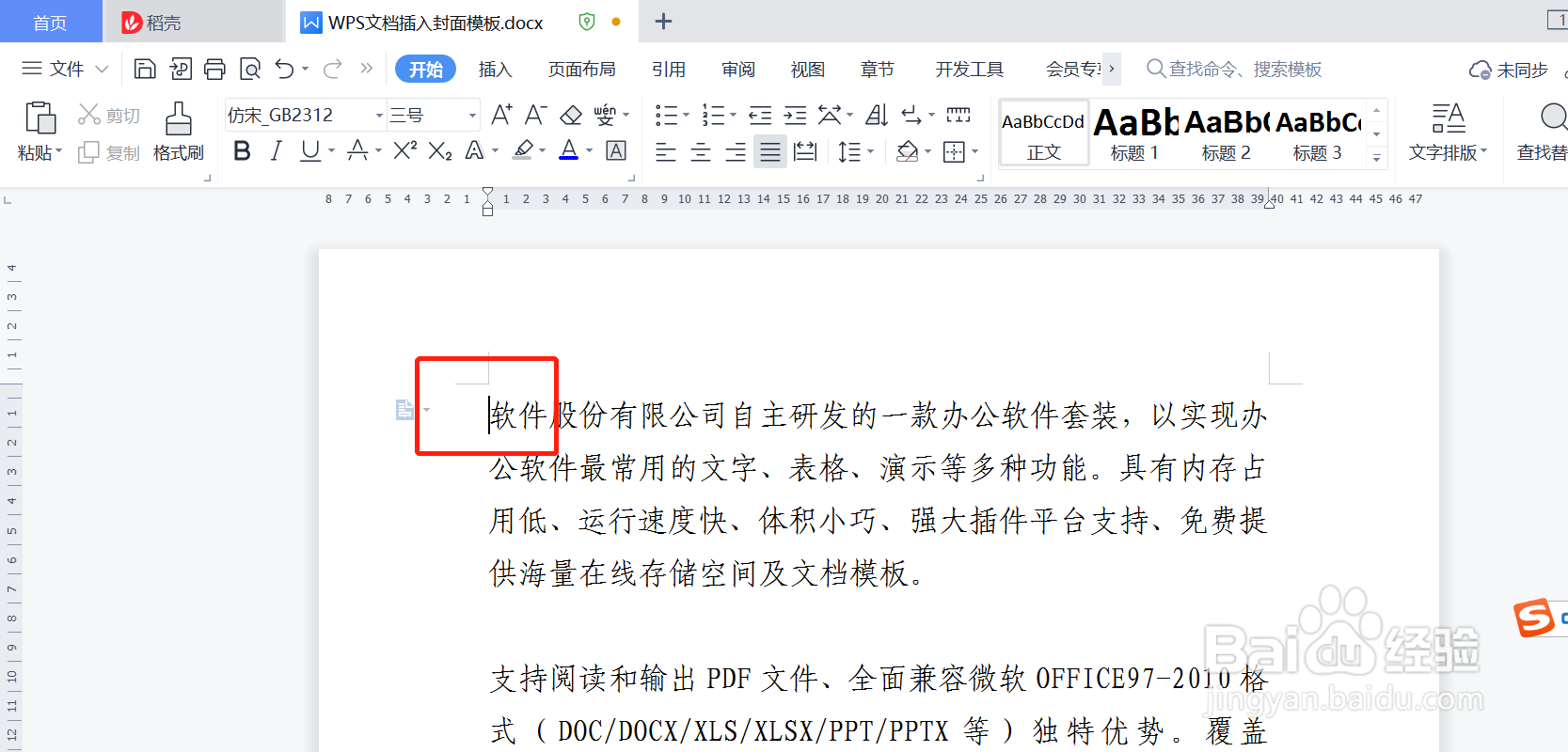Open the font dialog launcher
This screenshot has height=752, width=1568.
[x=631, y=178]
